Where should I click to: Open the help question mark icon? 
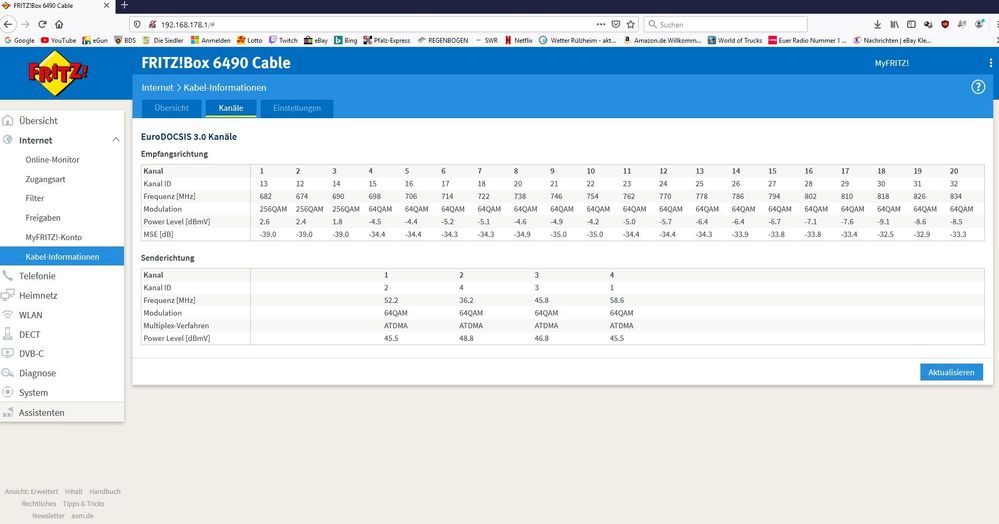[978, 87]
